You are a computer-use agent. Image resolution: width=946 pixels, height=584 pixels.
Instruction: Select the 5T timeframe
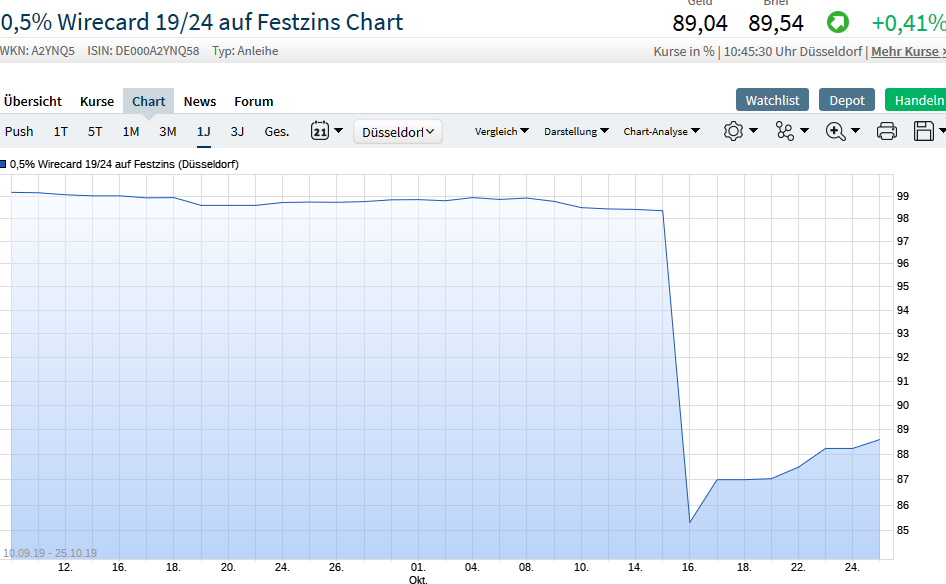pos(95,132)
